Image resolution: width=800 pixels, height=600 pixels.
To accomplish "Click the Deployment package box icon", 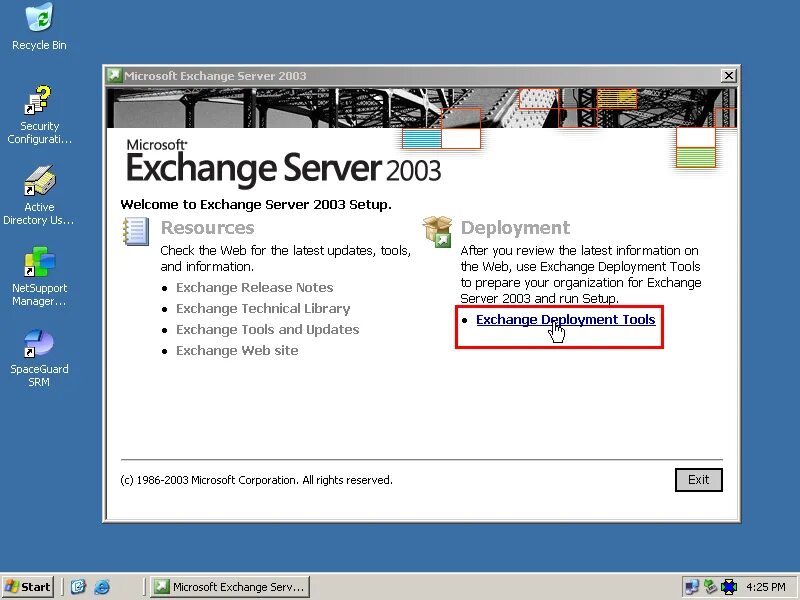I will pyautogui.click(x=437, y=232).
